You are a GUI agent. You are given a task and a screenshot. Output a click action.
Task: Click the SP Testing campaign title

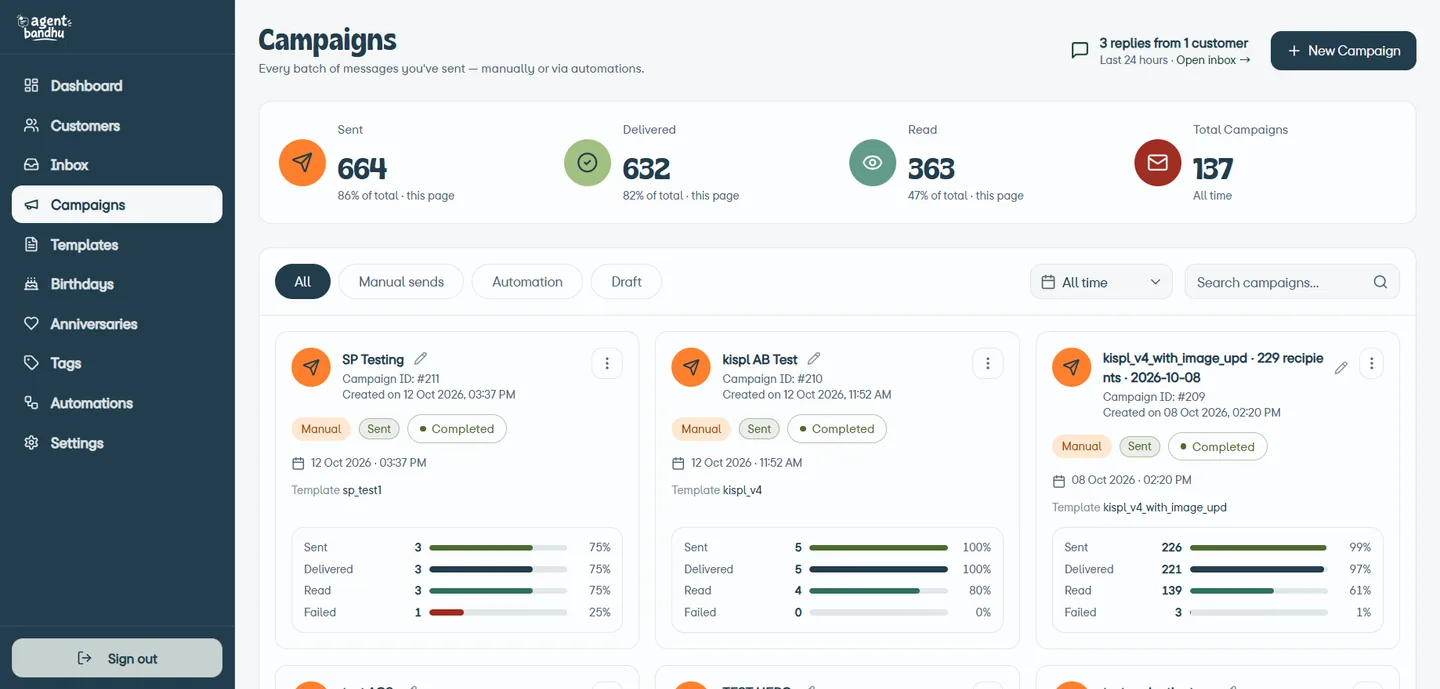[x=373, y=359]
